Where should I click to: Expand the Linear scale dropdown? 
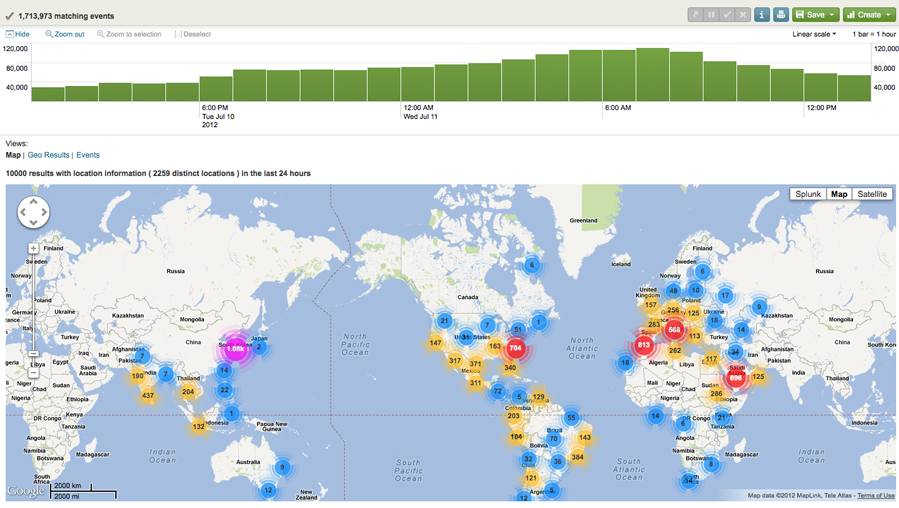tap(814, 34)
